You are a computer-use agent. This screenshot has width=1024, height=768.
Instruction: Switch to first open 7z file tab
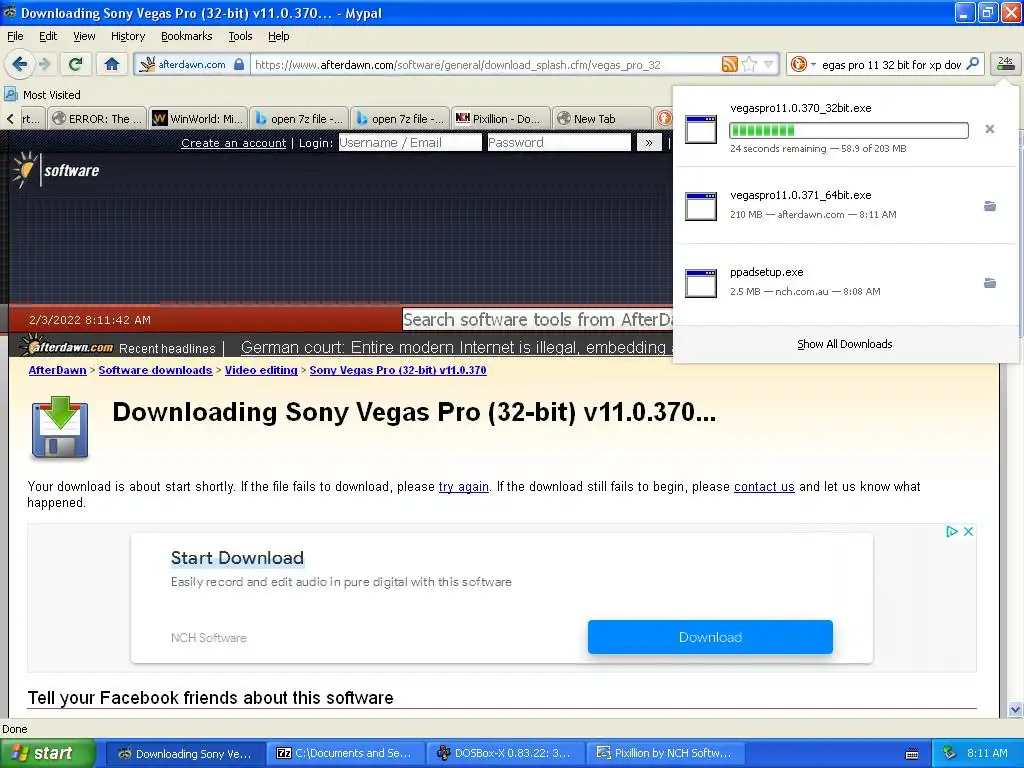coord(298,119)
